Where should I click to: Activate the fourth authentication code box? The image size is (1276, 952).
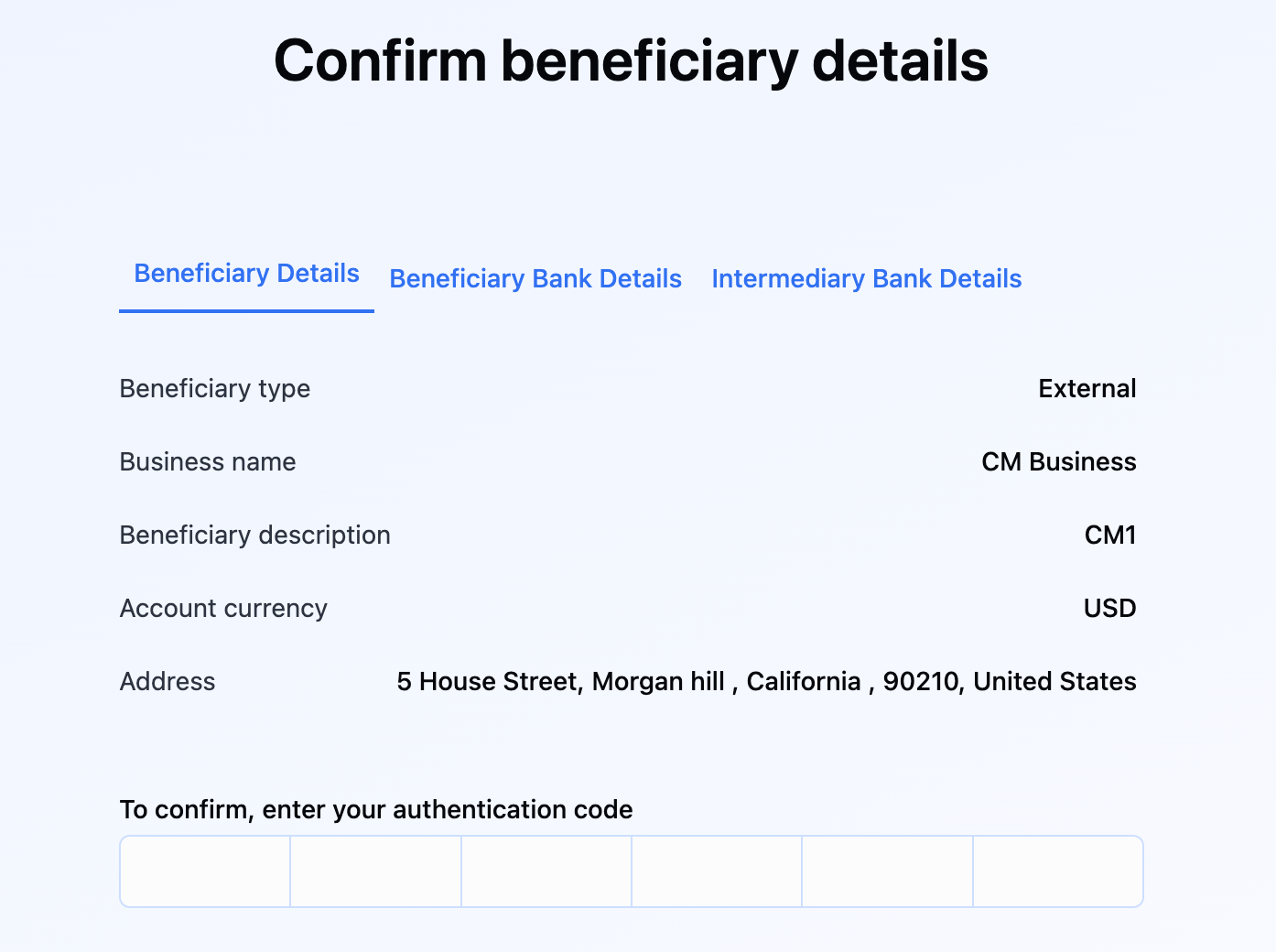point(717,871)
